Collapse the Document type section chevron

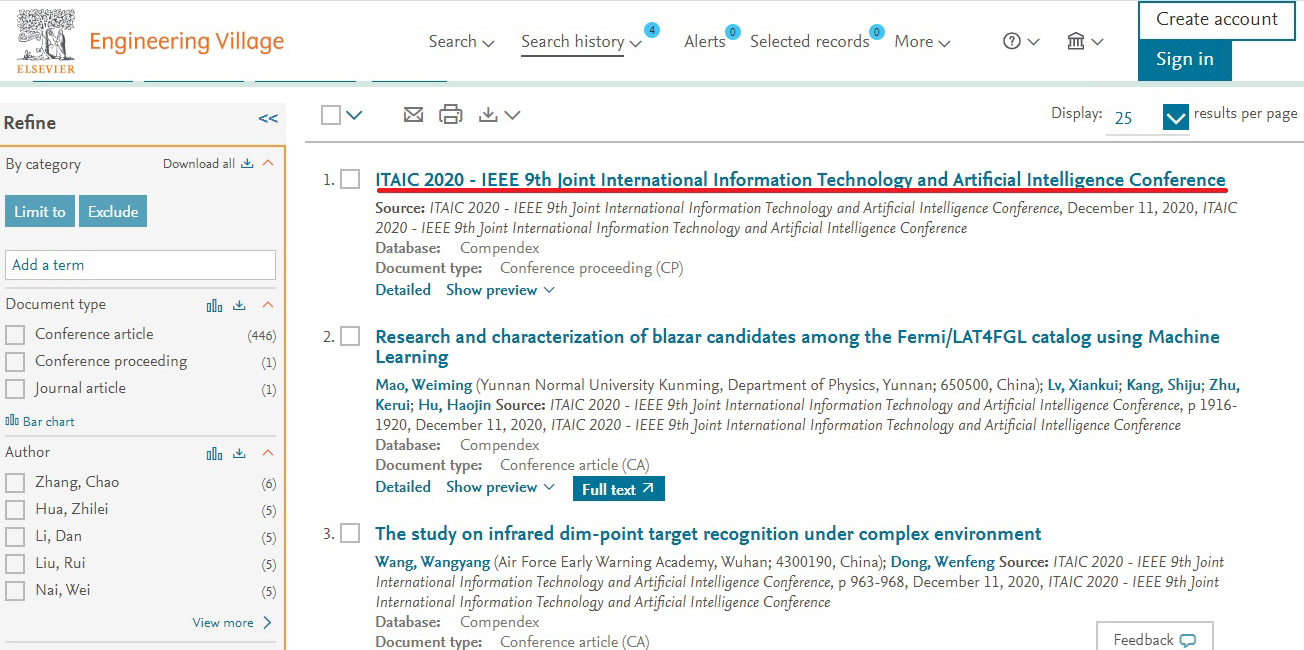pos(267,305)
